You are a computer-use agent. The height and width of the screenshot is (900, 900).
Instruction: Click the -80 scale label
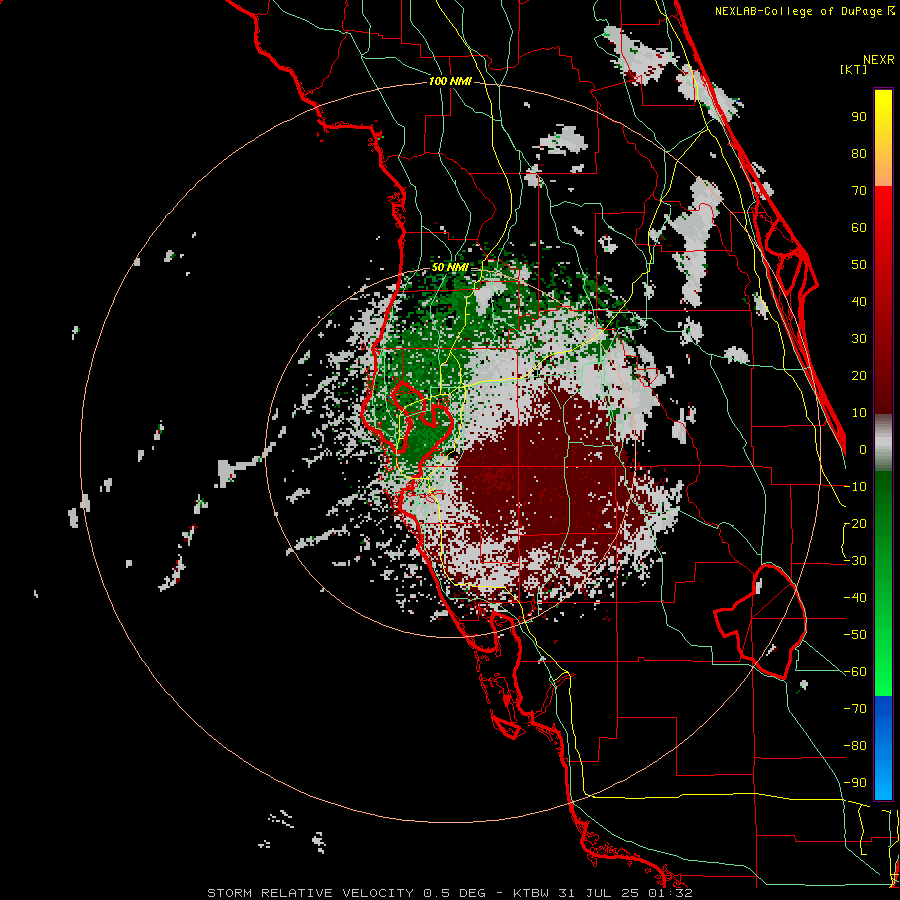point(855,746)
